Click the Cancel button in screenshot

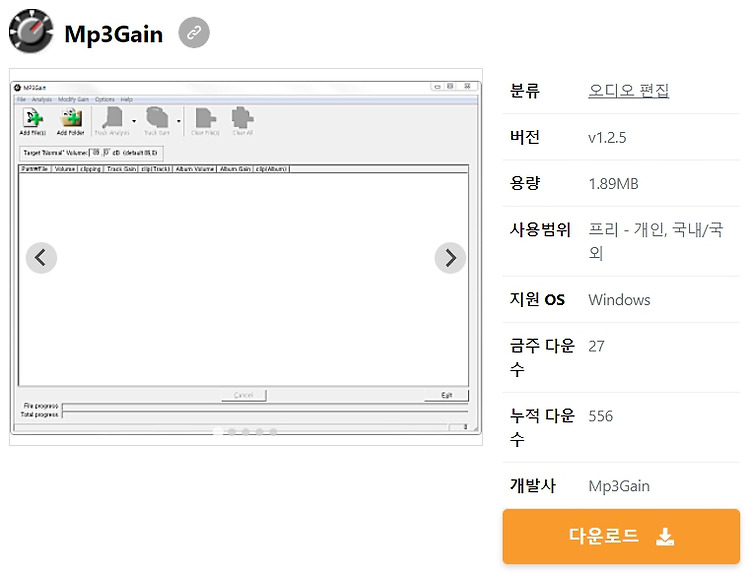click(x=244, y=395)
